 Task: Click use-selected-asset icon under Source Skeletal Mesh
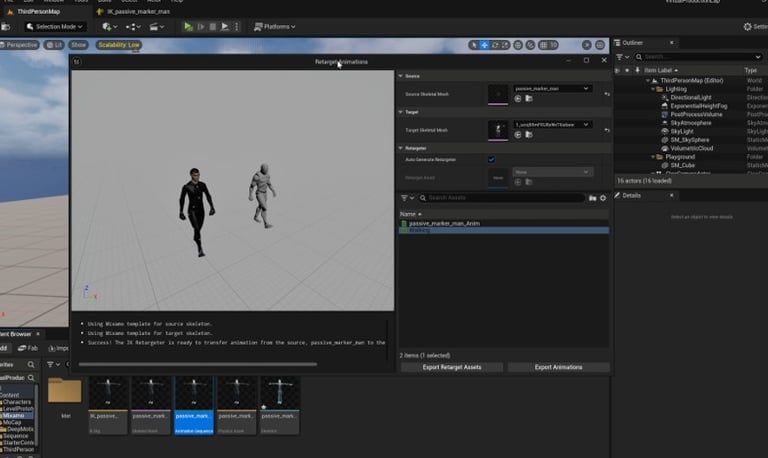click(x=518, y=98)
